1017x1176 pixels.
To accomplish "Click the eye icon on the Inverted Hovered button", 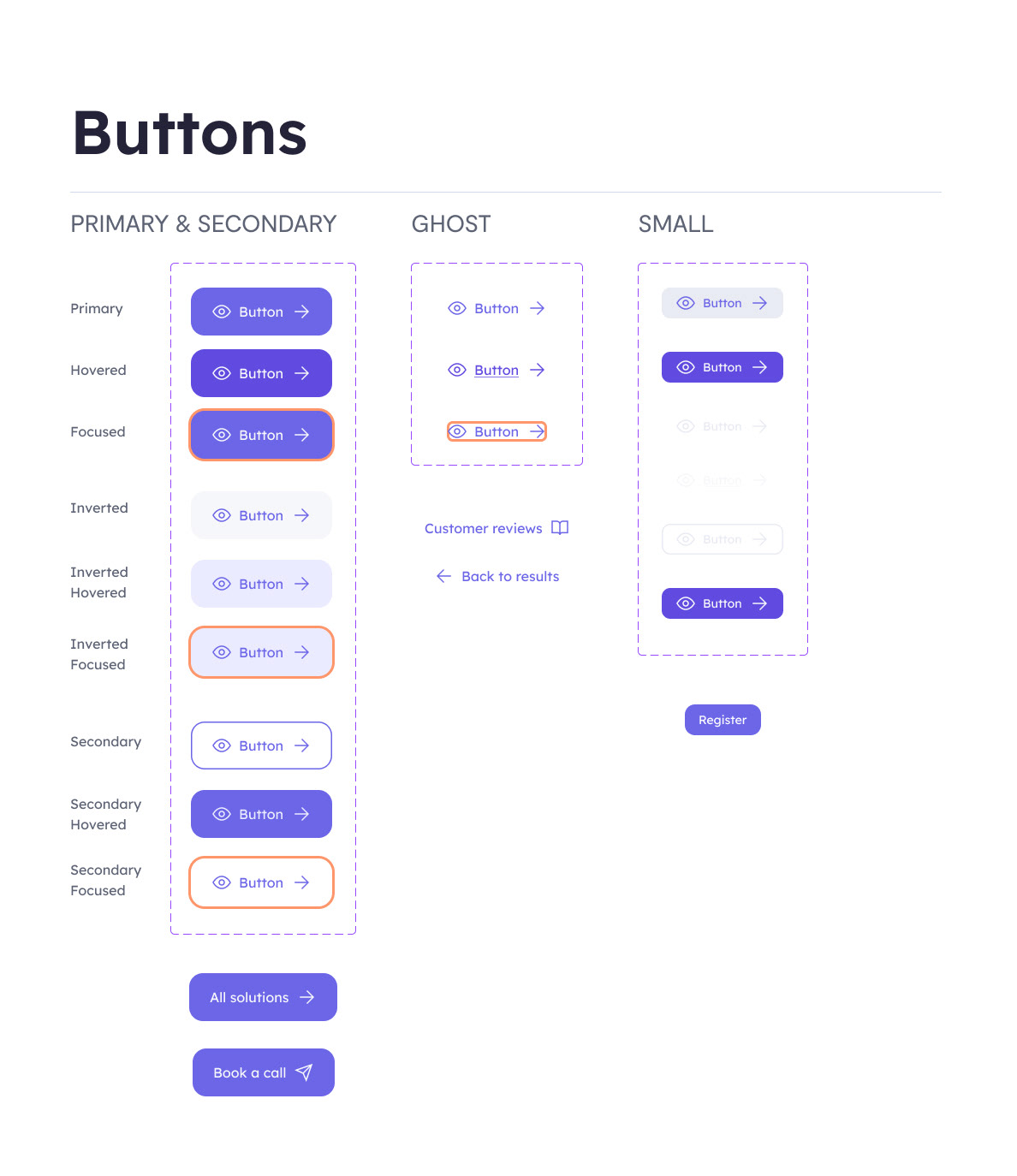I will pos(222,584).
